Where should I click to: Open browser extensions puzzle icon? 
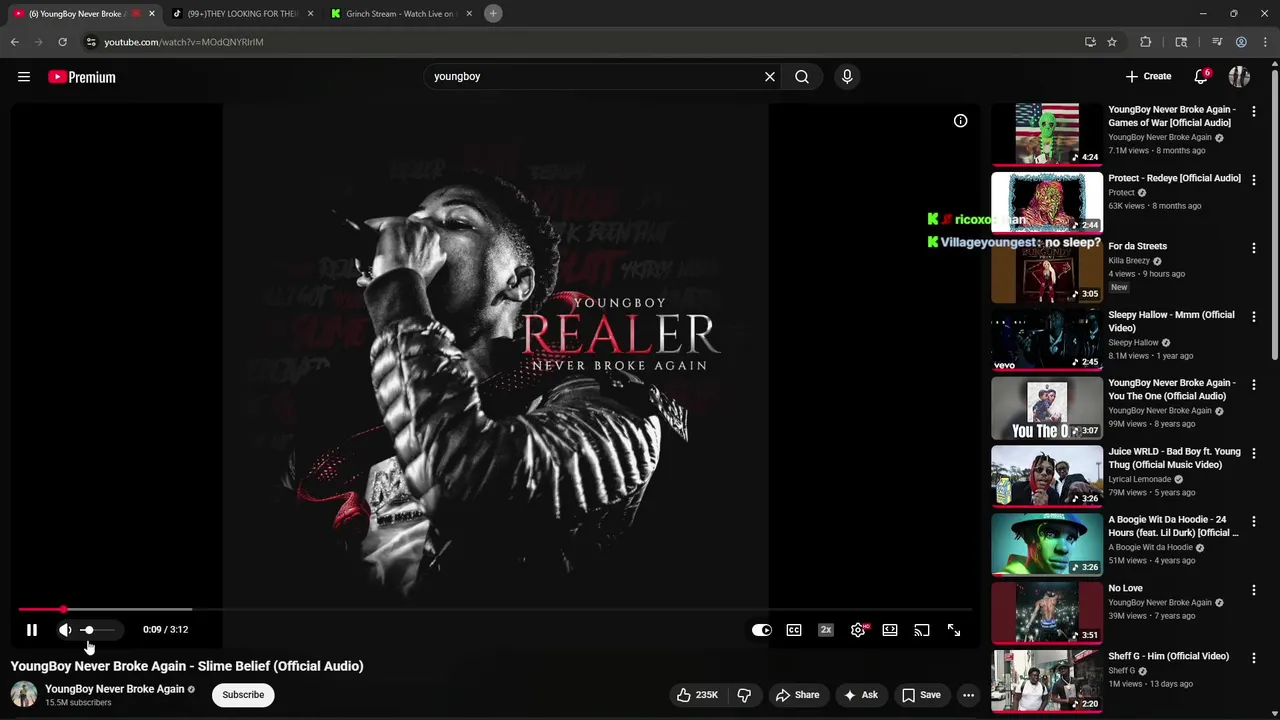(1146, 42)
